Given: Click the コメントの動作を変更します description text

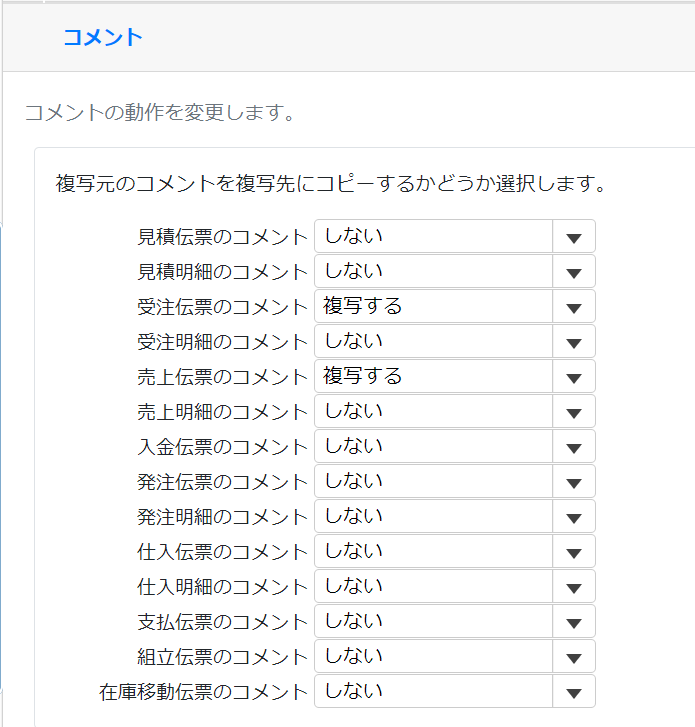Looking at the screenshot, I should click(x=160, y=113).
